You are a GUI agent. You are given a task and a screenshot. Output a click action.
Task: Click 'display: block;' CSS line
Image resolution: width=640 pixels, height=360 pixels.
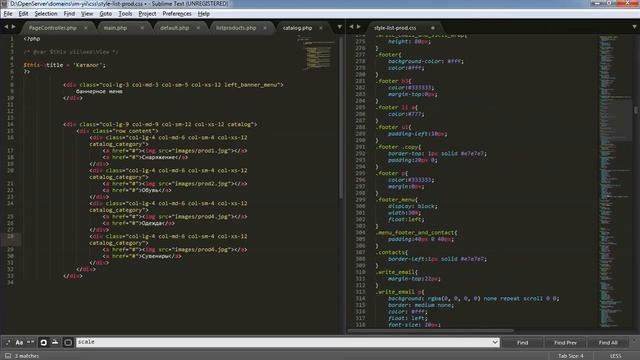click(412, 206)
